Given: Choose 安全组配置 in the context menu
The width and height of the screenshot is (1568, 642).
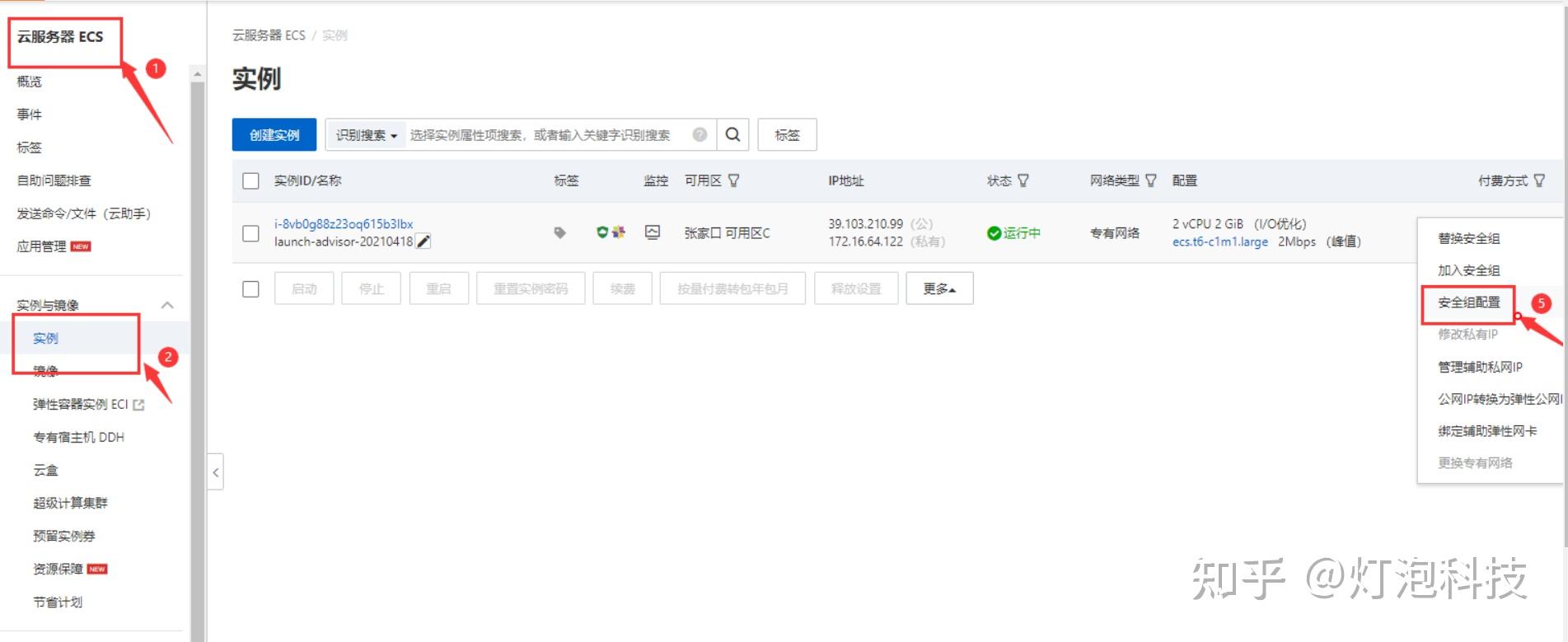Looking at the screenshot, I should (x=1469, y=302).
